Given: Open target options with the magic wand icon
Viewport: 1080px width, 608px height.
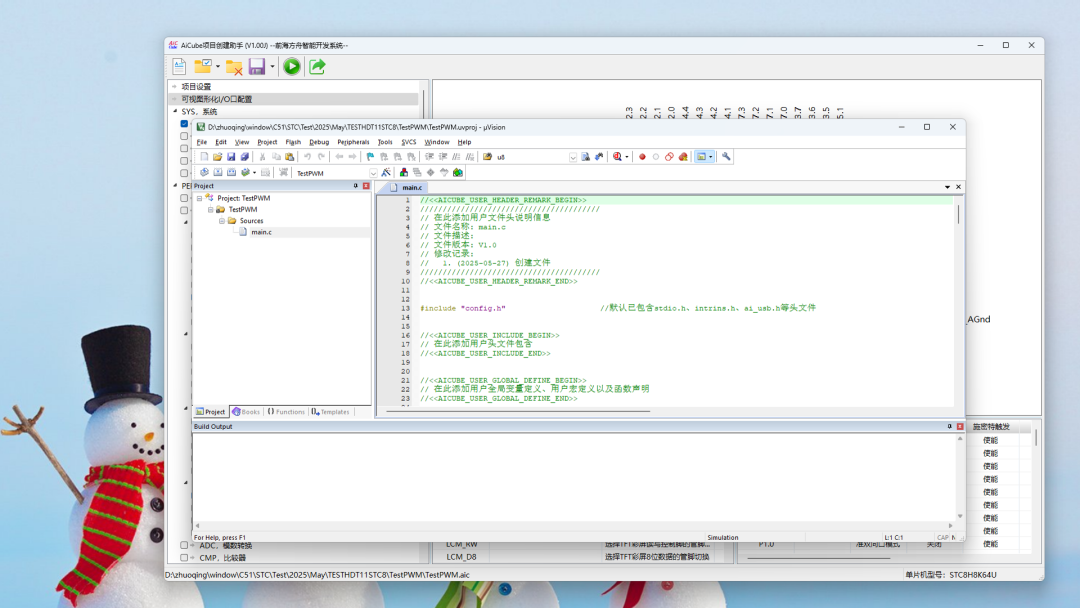Looking at the screenshot, I should point(386,173).
